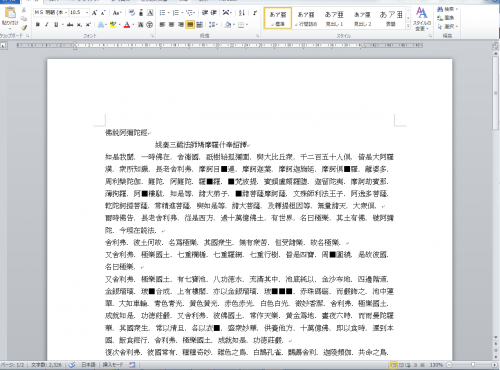Shrink font size with small A icon
500x370 pixels.
[x=103, y=13]
